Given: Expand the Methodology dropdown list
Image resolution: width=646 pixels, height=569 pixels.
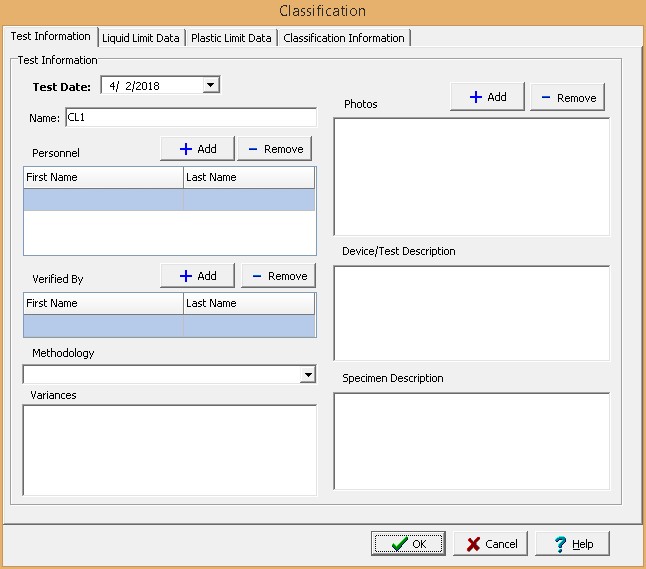Looking at the screenshot, I should (x=308, y=375).
